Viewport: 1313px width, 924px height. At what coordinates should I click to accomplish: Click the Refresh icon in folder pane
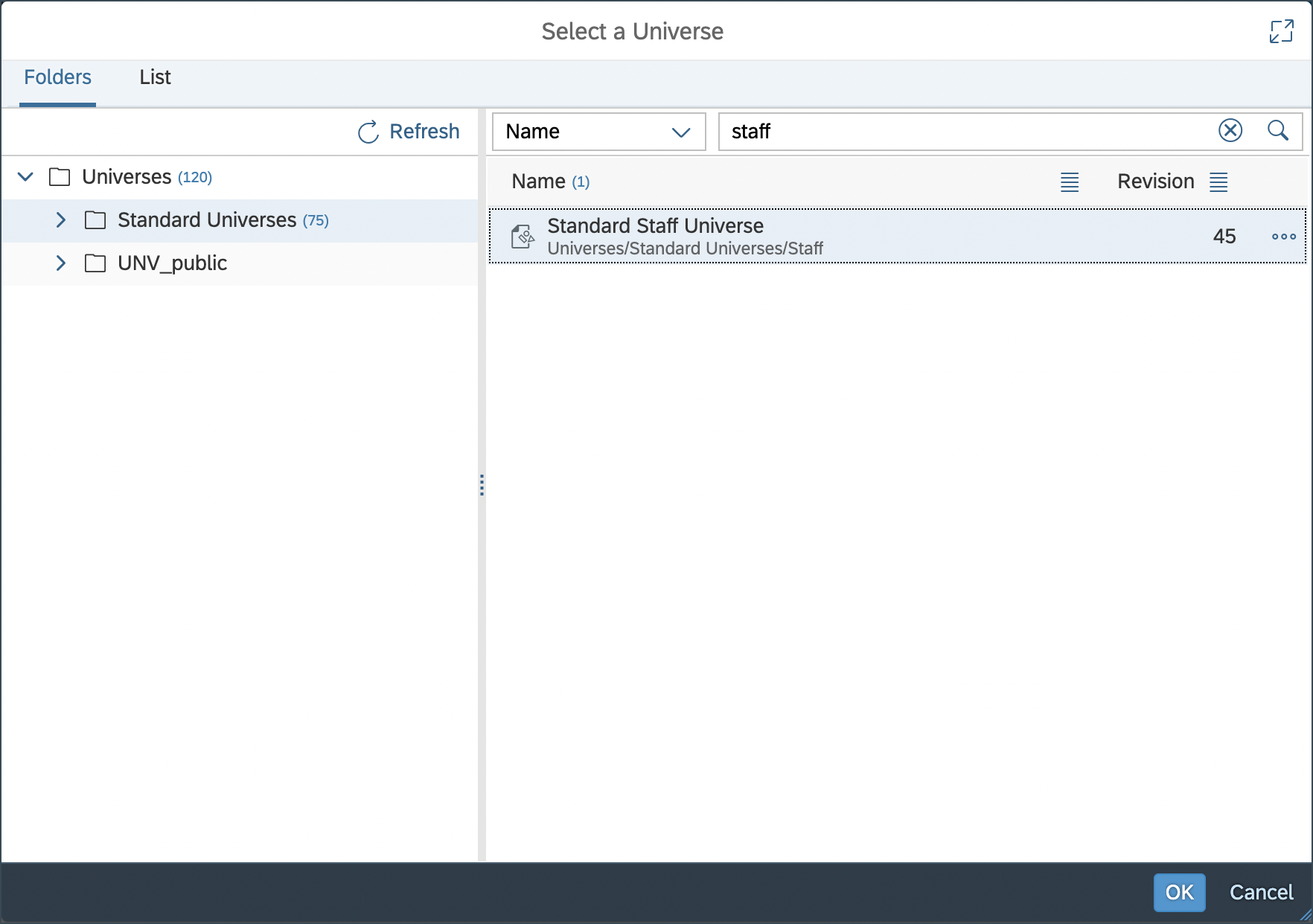coord(368,132)
